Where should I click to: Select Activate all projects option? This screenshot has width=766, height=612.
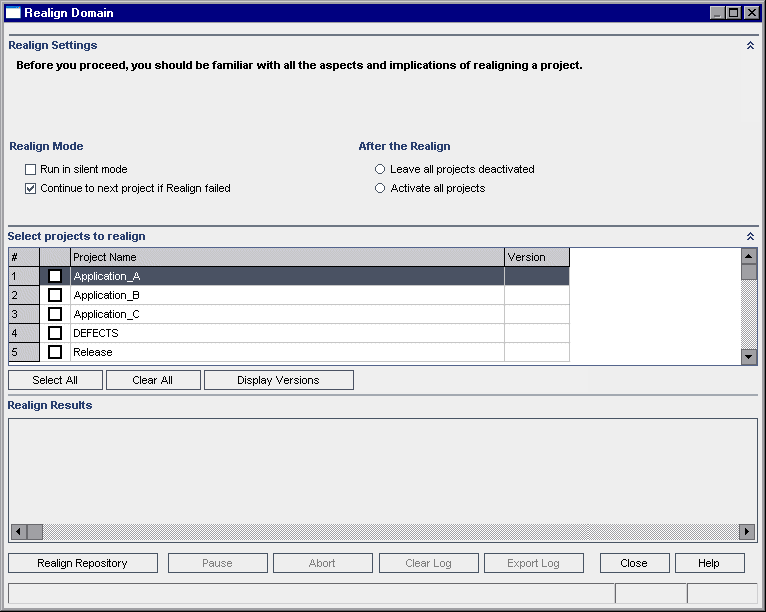380,188
